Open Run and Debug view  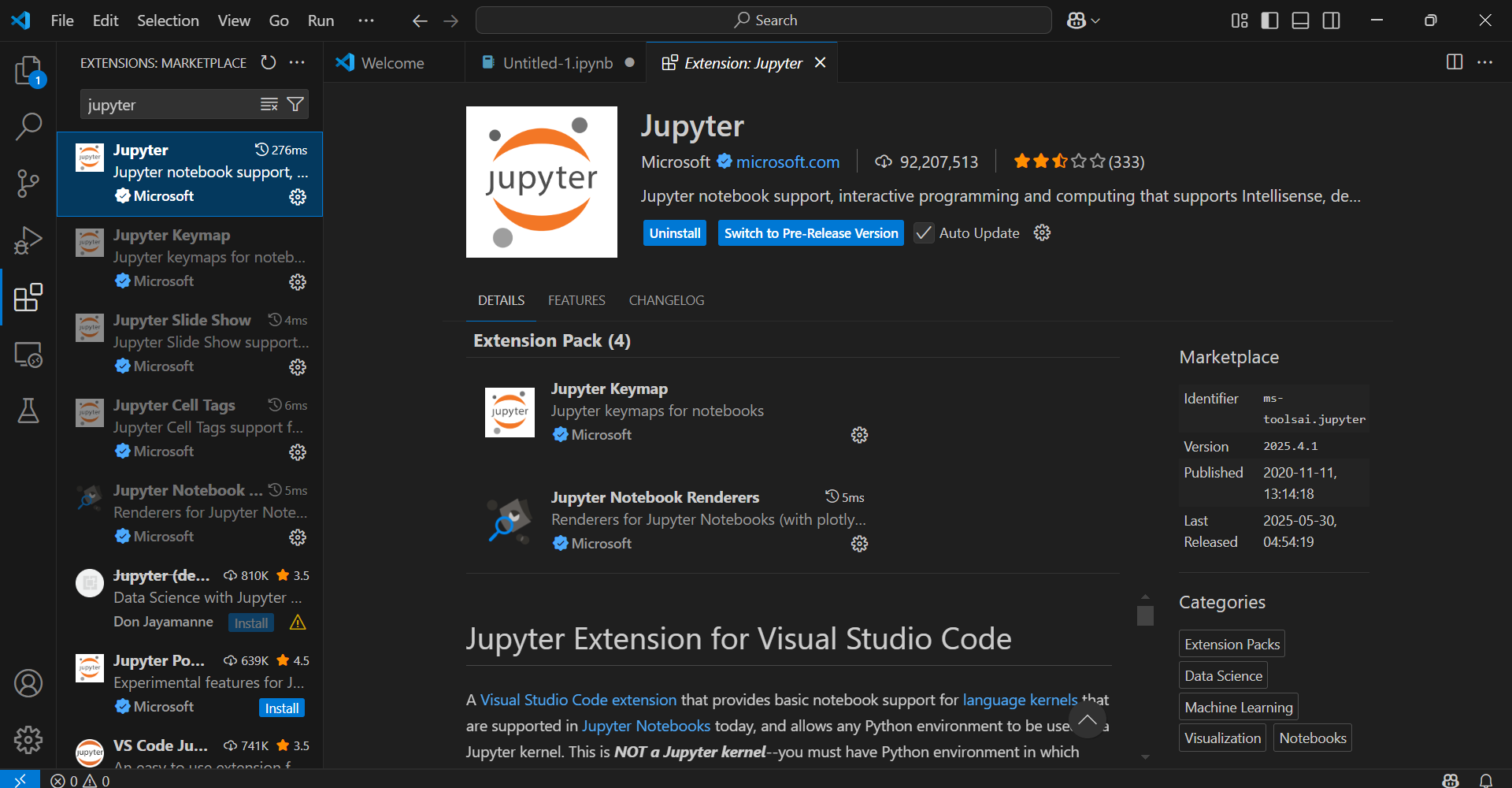coord(28,240)
